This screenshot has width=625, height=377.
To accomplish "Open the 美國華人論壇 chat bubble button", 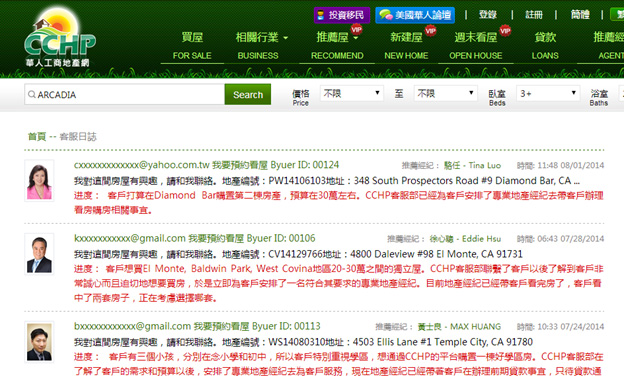I will [415, 15].
